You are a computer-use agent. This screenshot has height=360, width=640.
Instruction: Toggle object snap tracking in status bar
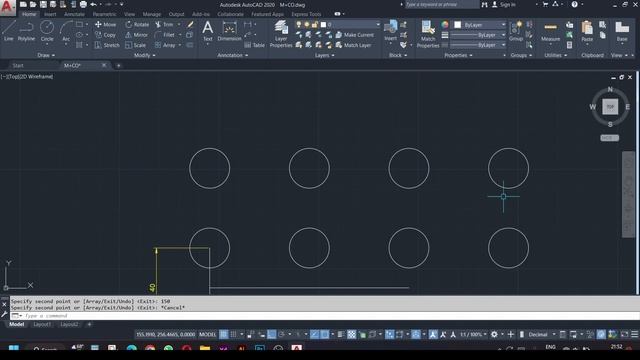(314, 335)
